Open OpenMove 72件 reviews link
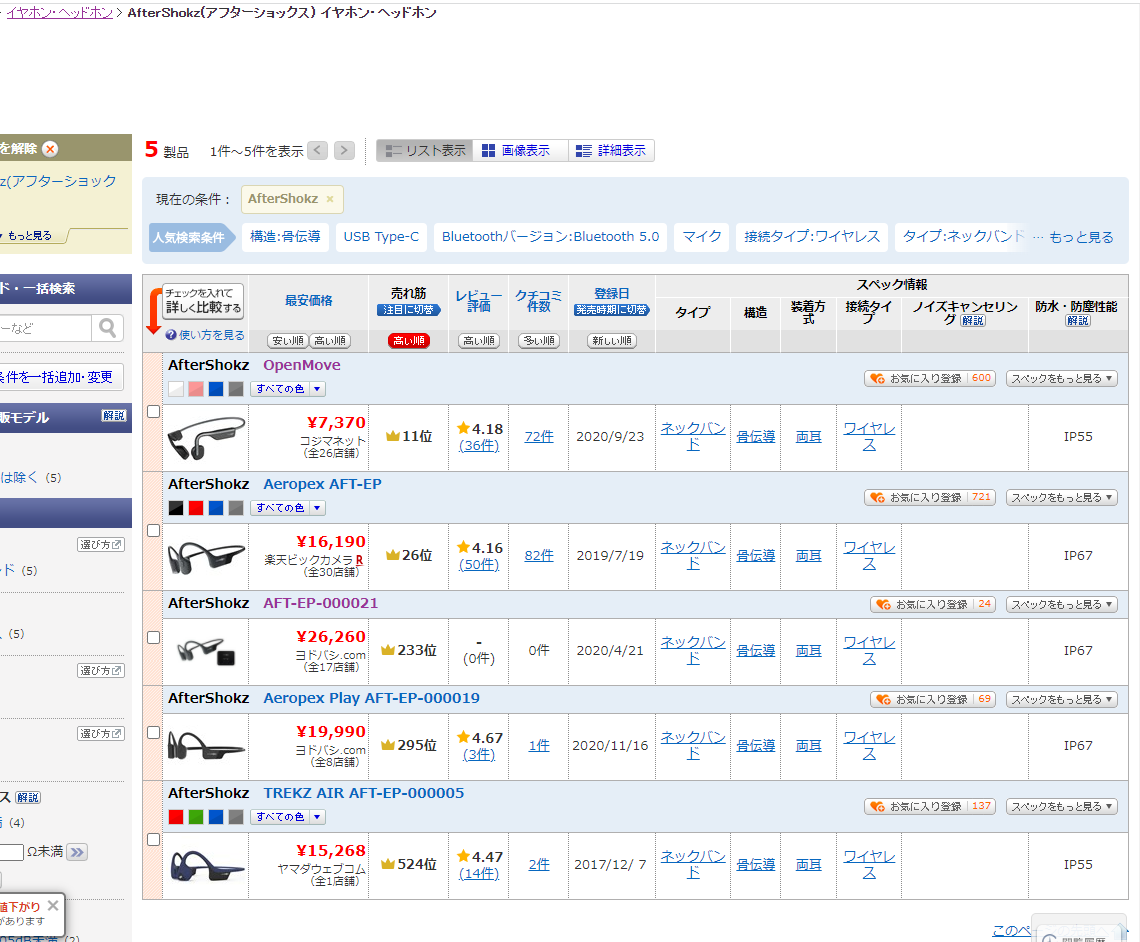1140x942 pixels. (x=539, y=436)
